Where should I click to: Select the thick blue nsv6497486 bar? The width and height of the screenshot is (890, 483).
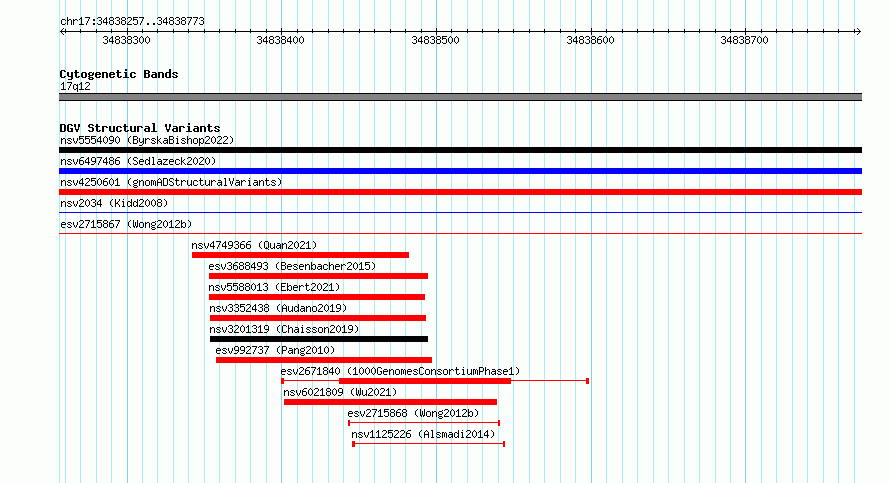[x=460, y=171]
